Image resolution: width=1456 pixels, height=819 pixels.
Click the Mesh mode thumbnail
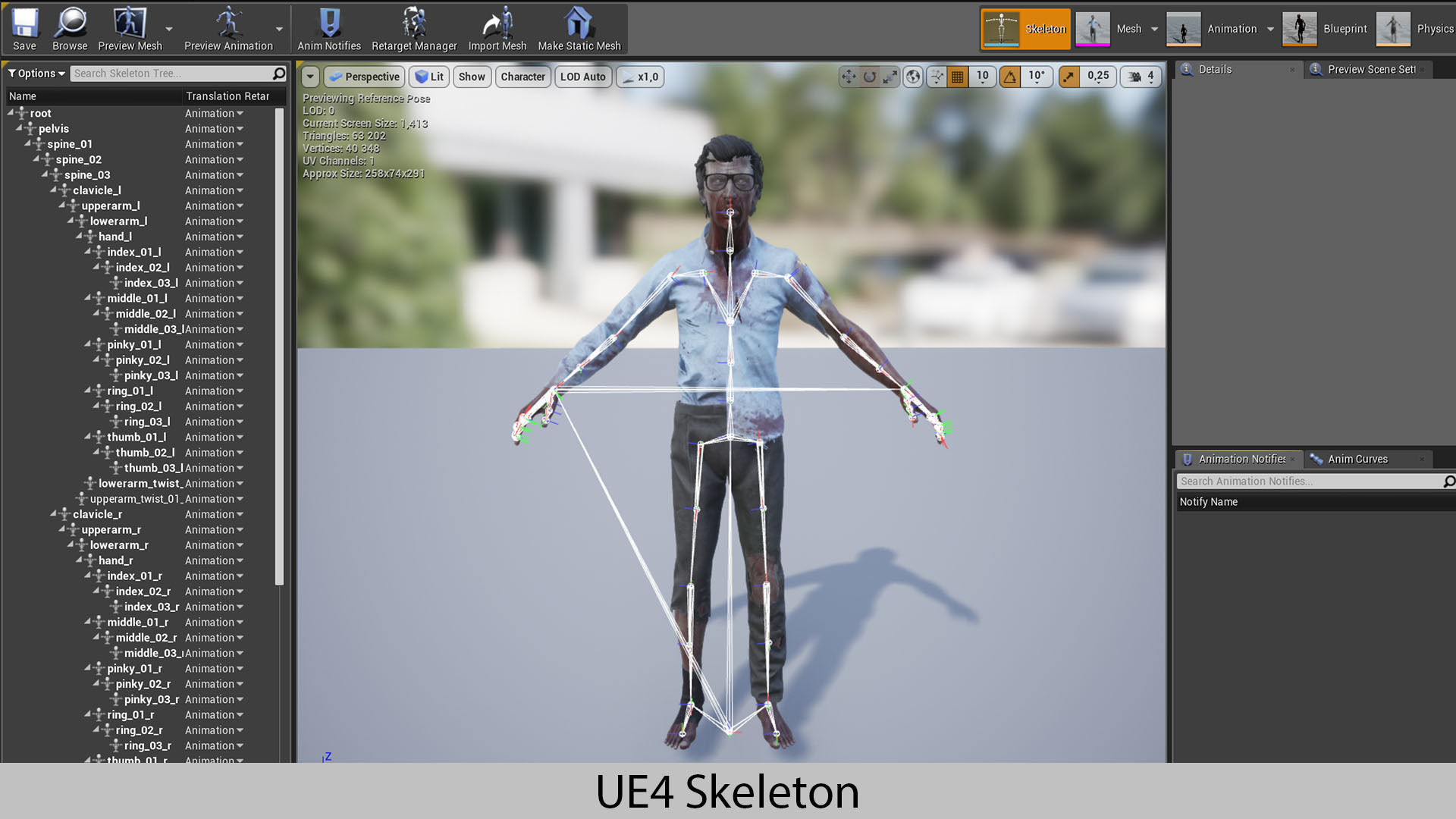click(1093, 29)
